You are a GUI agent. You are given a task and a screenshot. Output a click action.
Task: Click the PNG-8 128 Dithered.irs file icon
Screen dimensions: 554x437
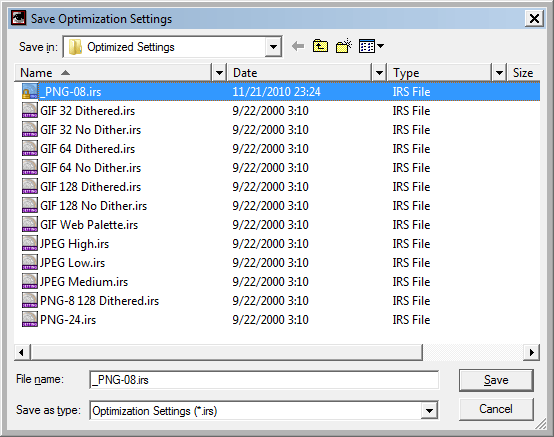pyautogui.click(x=29, y=301)
